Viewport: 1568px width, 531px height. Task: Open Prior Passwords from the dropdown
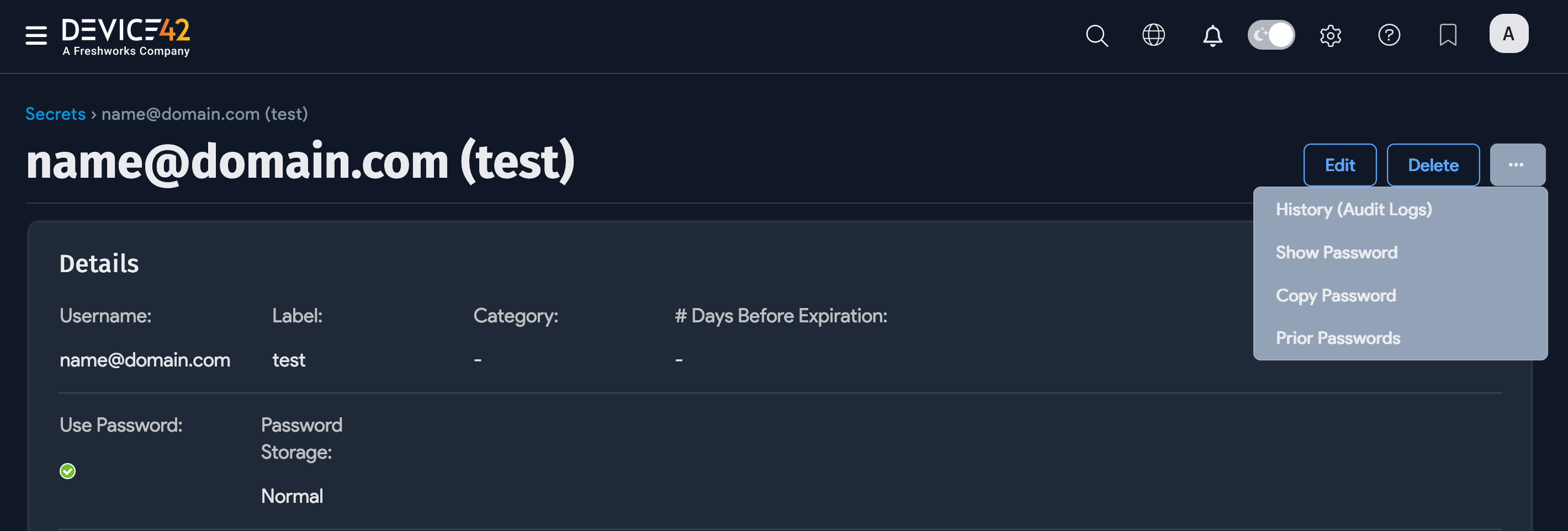1337,338
